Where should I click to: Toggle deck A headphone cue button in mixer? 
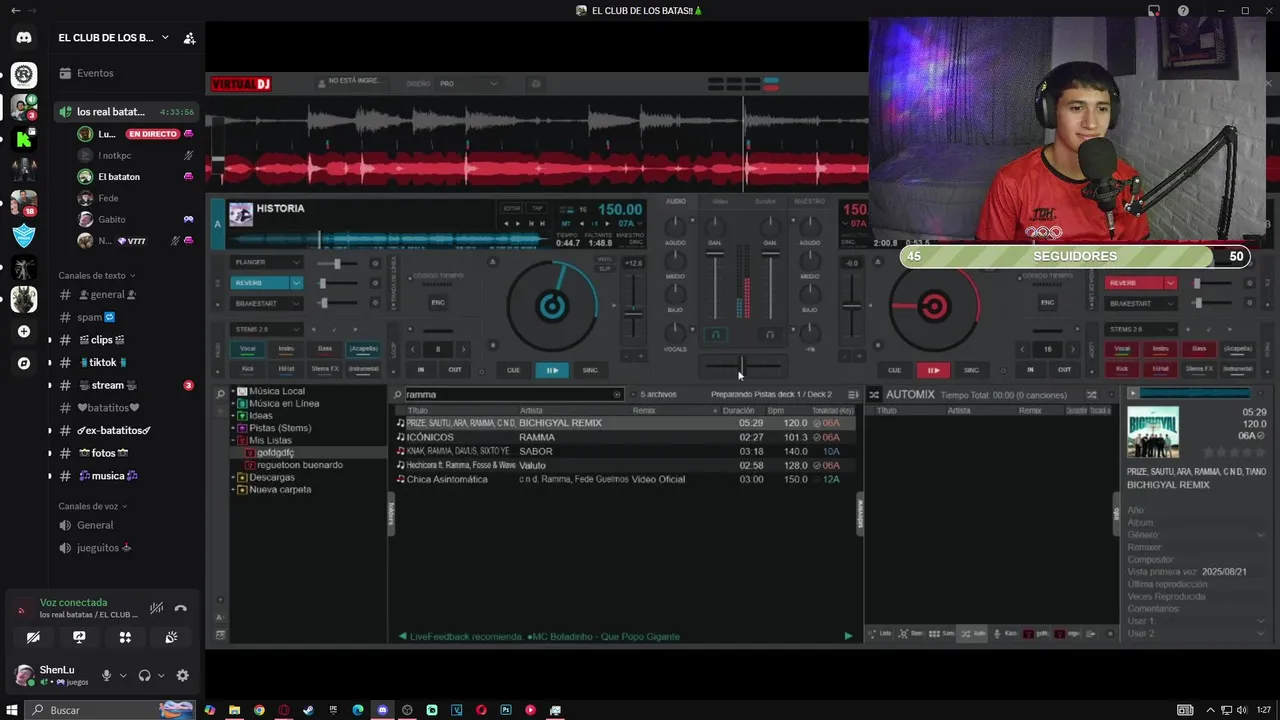[x=714, y=334]
